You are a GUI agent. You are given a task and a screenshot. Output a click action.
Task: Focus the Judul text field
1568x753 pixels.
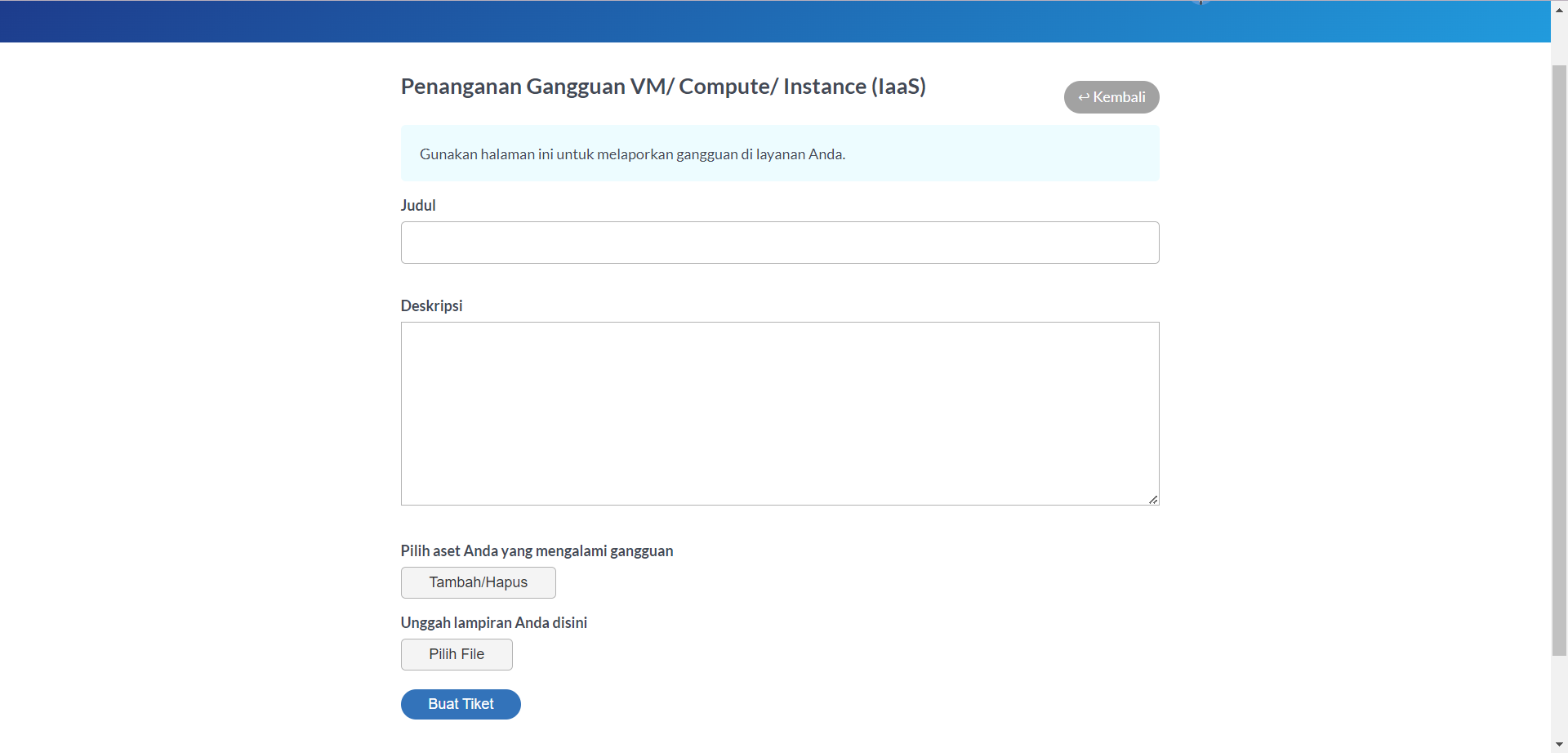click(779, 243)
